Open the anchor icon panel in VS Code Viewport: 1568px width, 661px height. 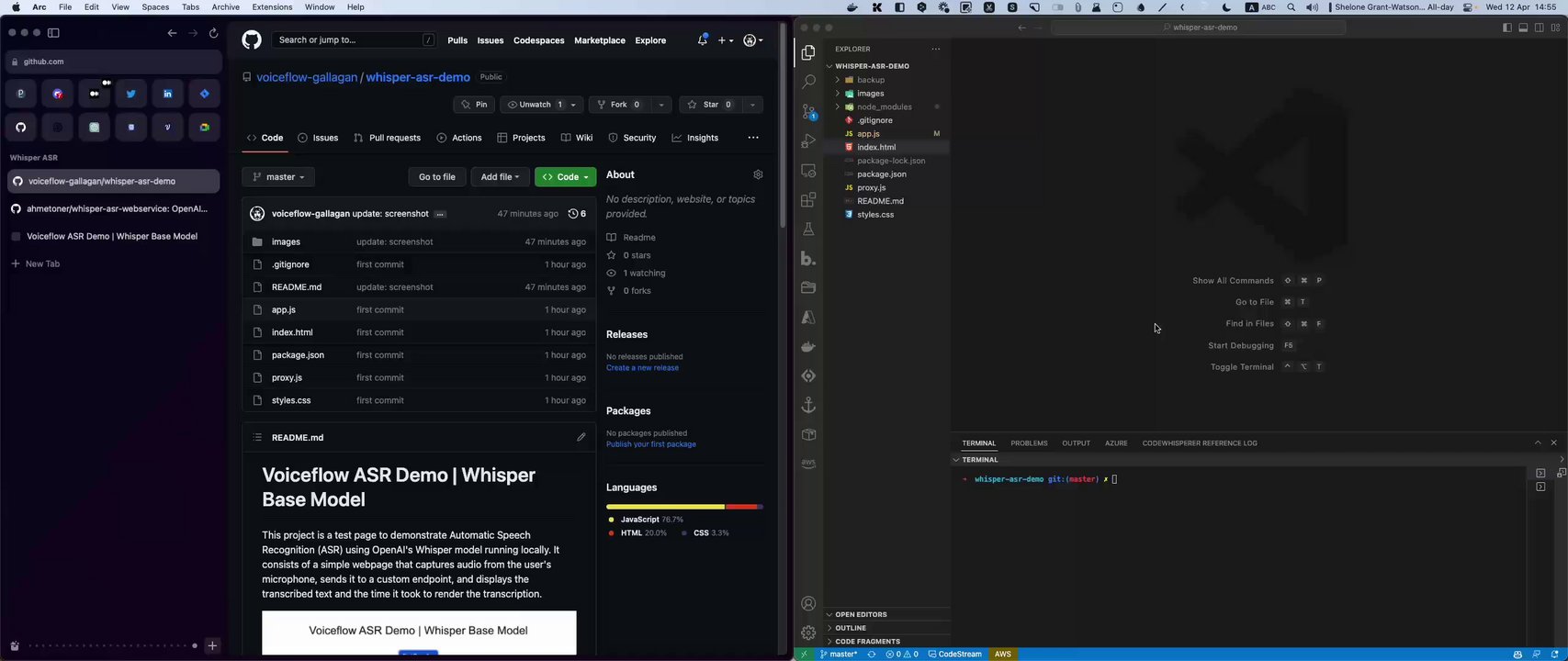808,405
